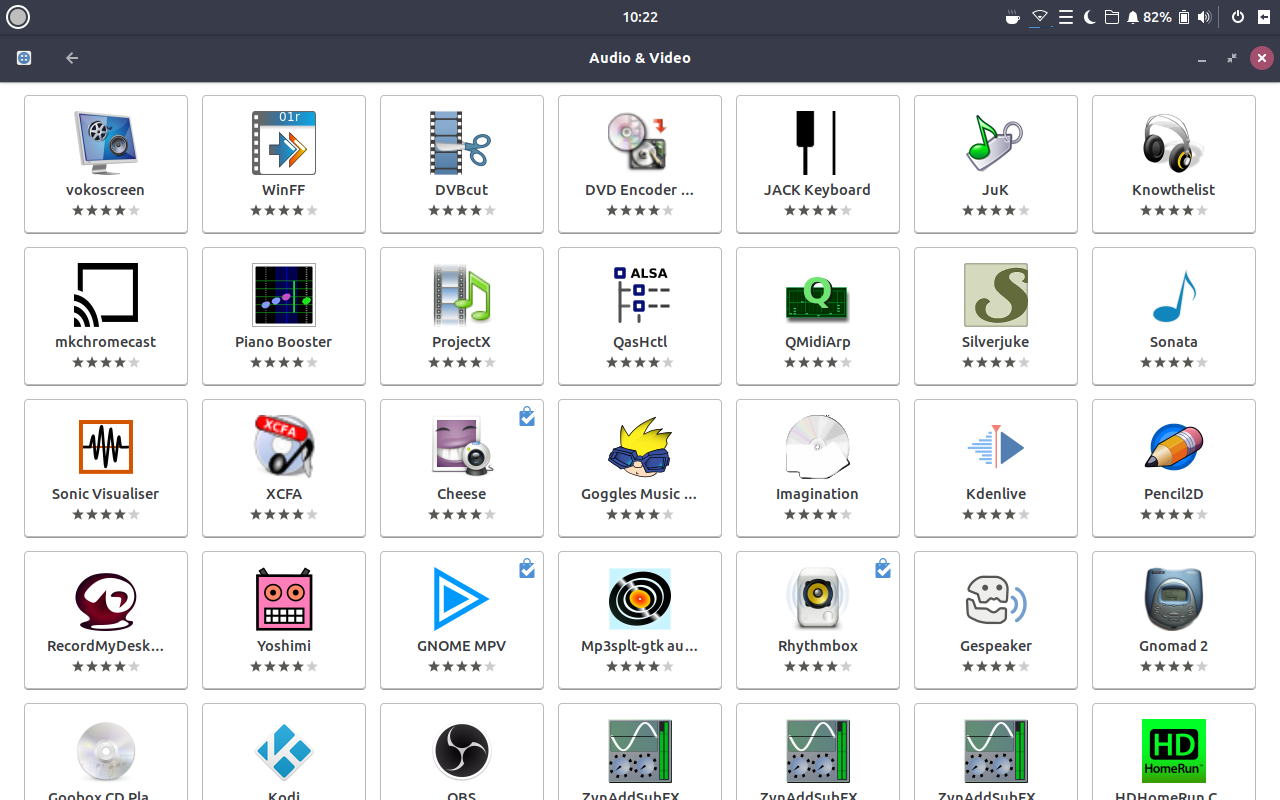Open the DVBcut film-and-scissors icon
The height and width of the screenshot is (800, 1280).
(x=462, y=143)
